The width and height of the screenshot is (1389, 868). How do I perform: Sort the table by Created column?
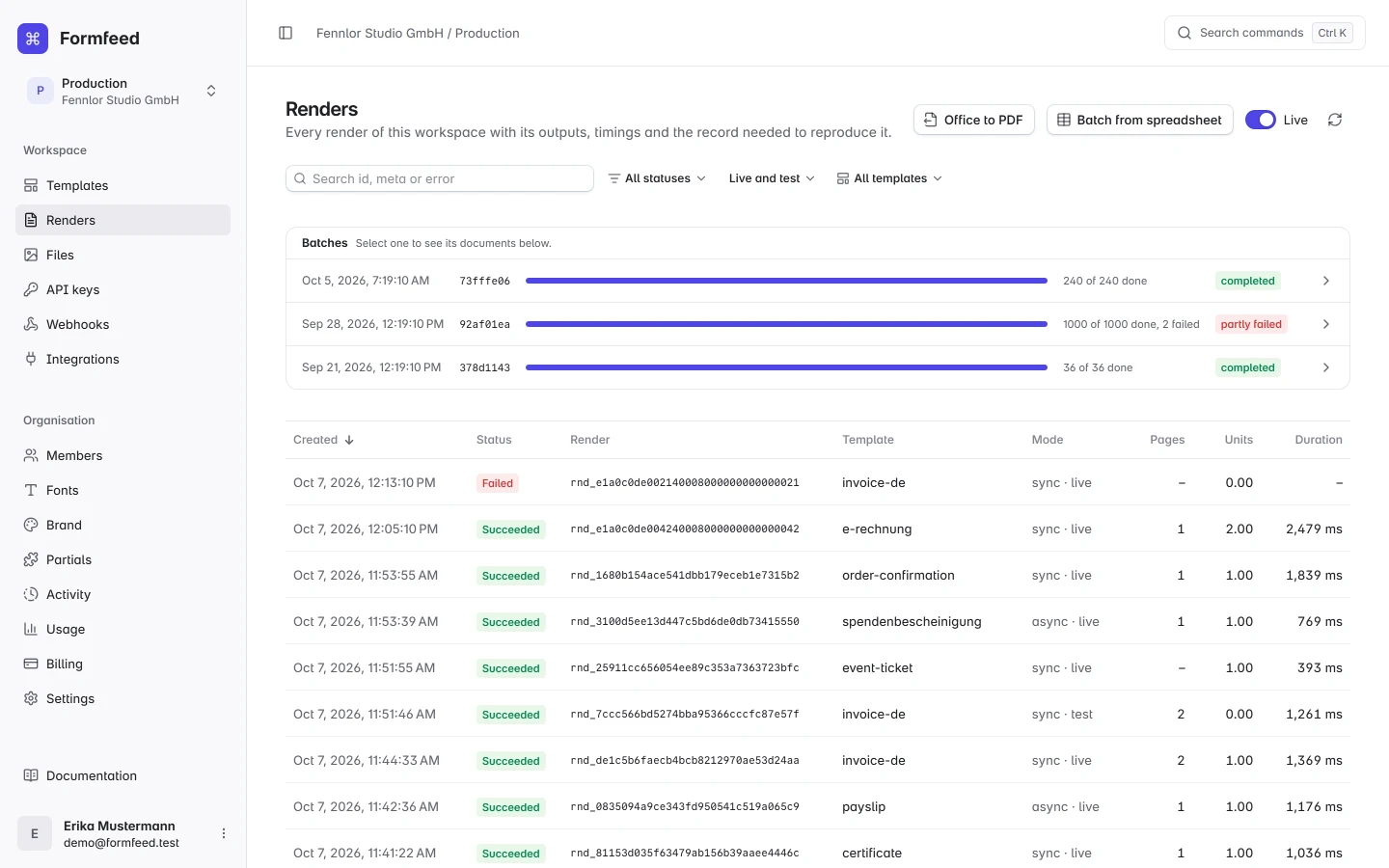point(324,440)
